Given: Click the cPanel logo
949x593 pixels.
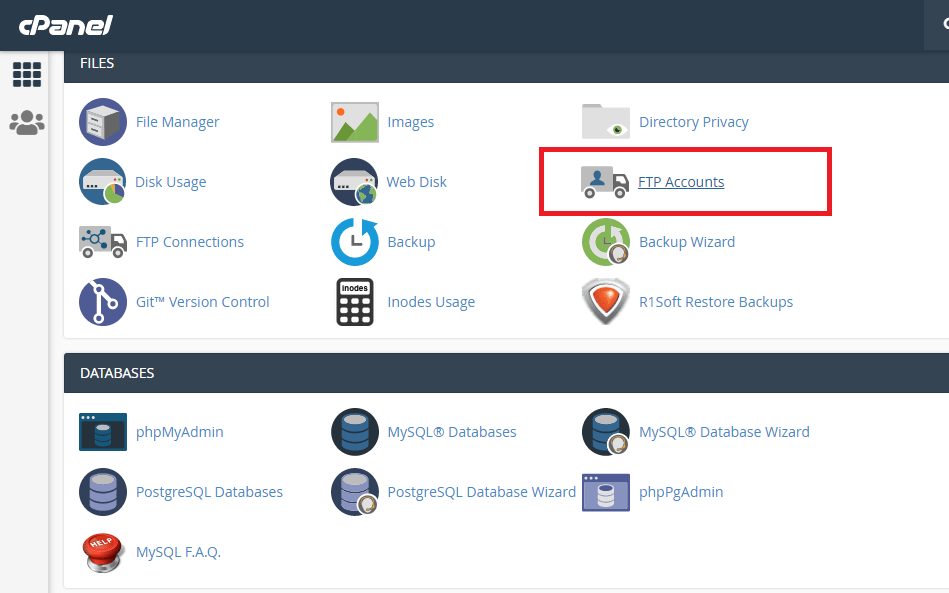Looking at the screenshot, I should tap(65, 25).
